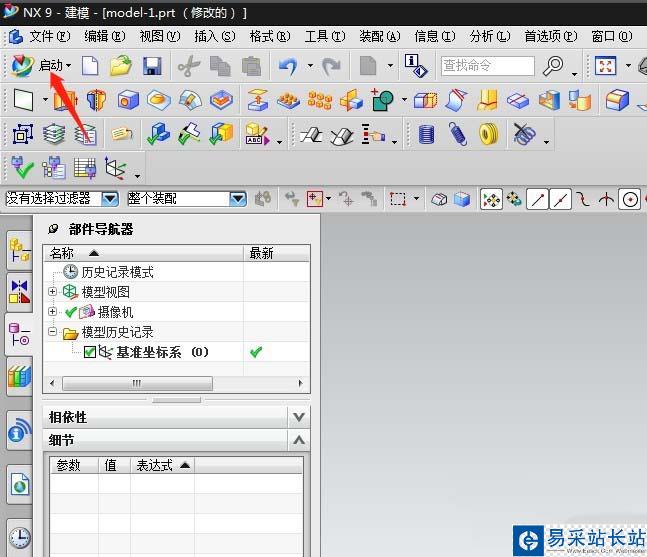Image resolution: width=647 pixels, height=557 pixels.
Task: Click the 查找命令 search field
Action: (487, 66)
